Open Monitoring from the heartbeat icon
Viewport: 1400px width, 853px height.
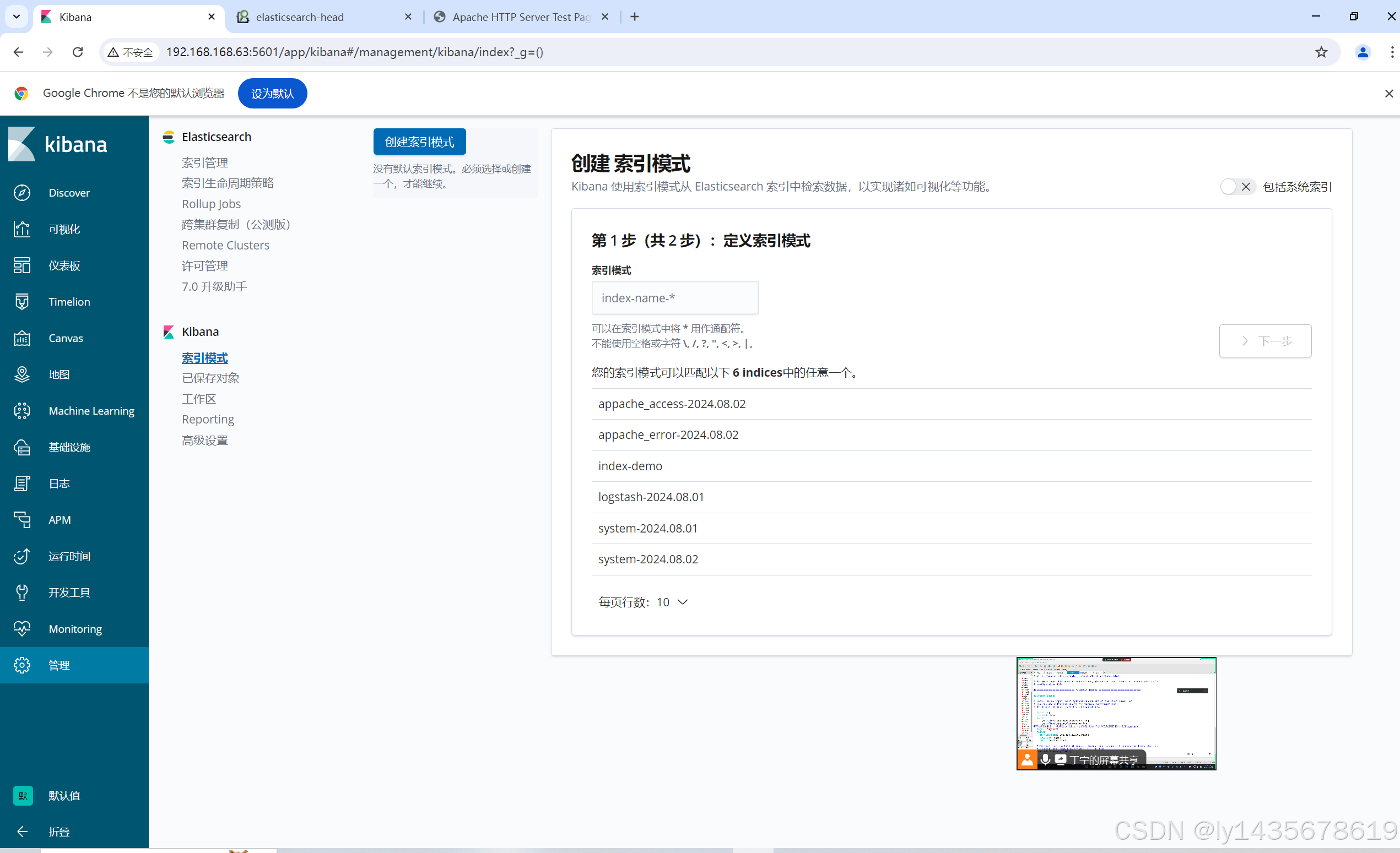[21, 629]
